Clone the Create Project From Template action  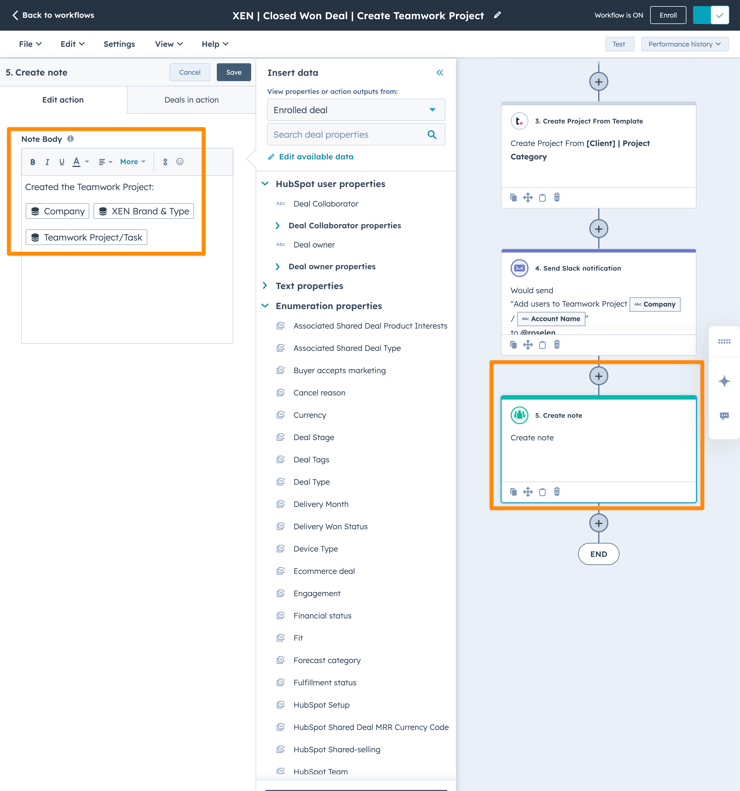click(513, 198)
